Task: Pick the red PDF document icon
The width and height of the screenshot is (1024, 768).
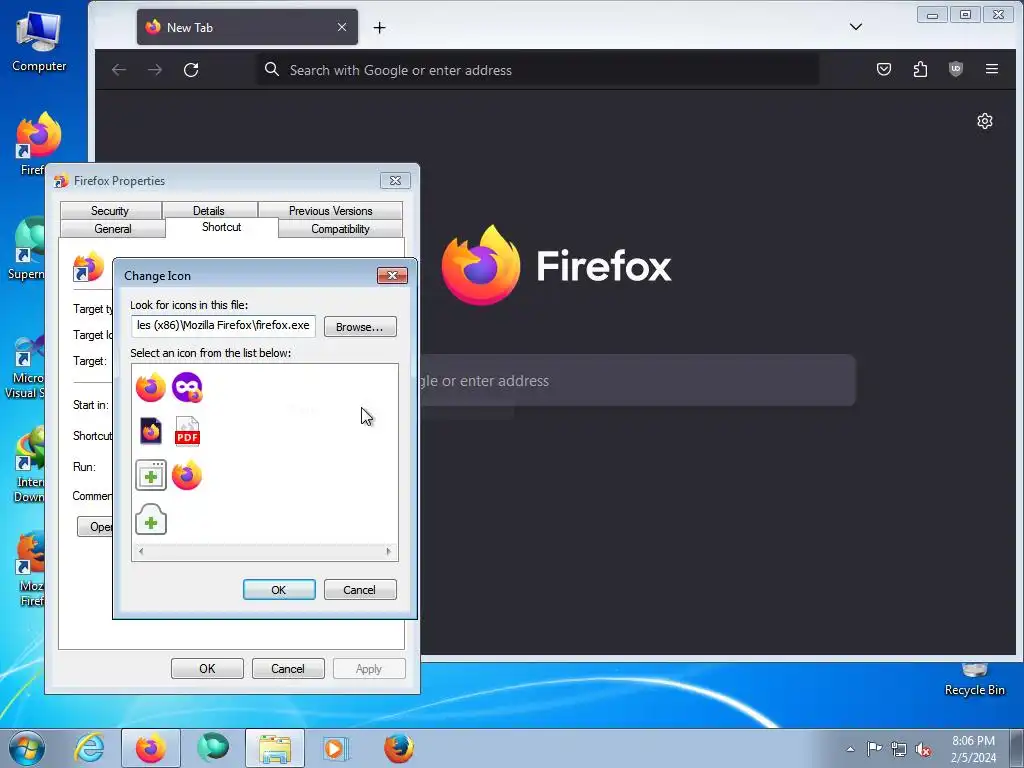Action: point(187,431)
